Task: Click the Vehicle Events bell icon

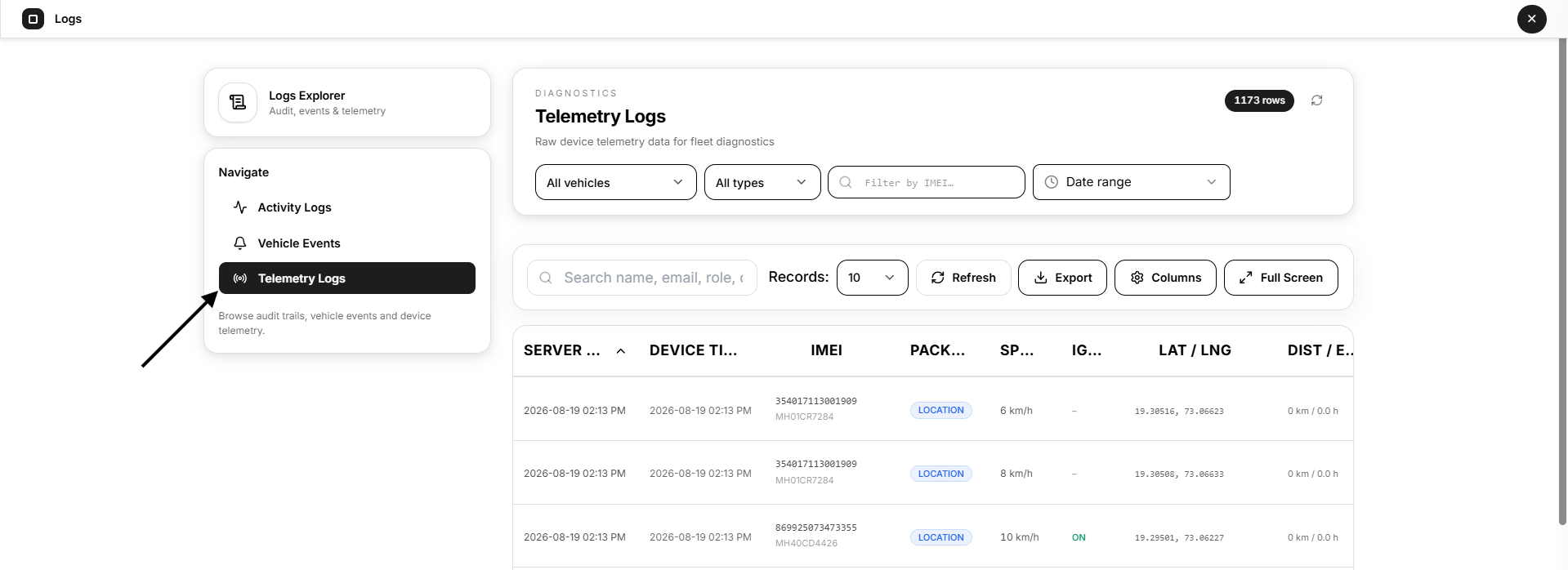Action: (x=239, y=243)
